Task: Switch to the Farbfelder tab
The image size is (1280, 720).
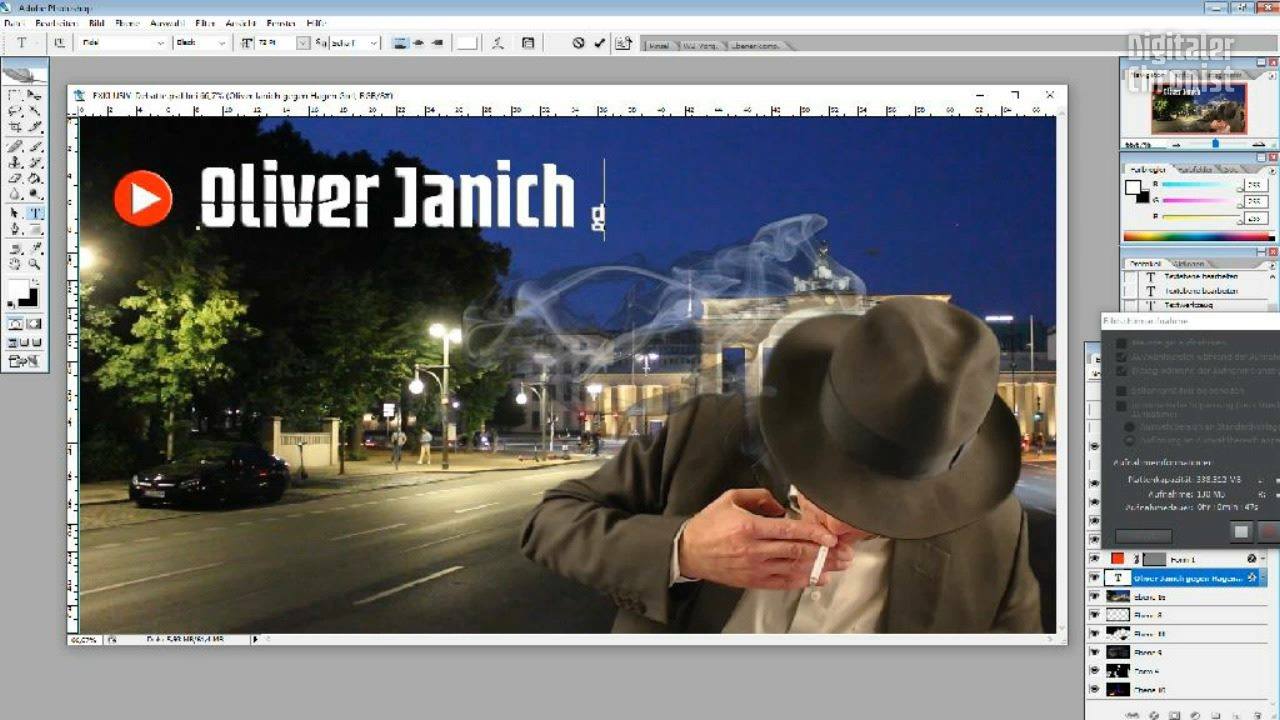Action: (x=1194, y=170)
